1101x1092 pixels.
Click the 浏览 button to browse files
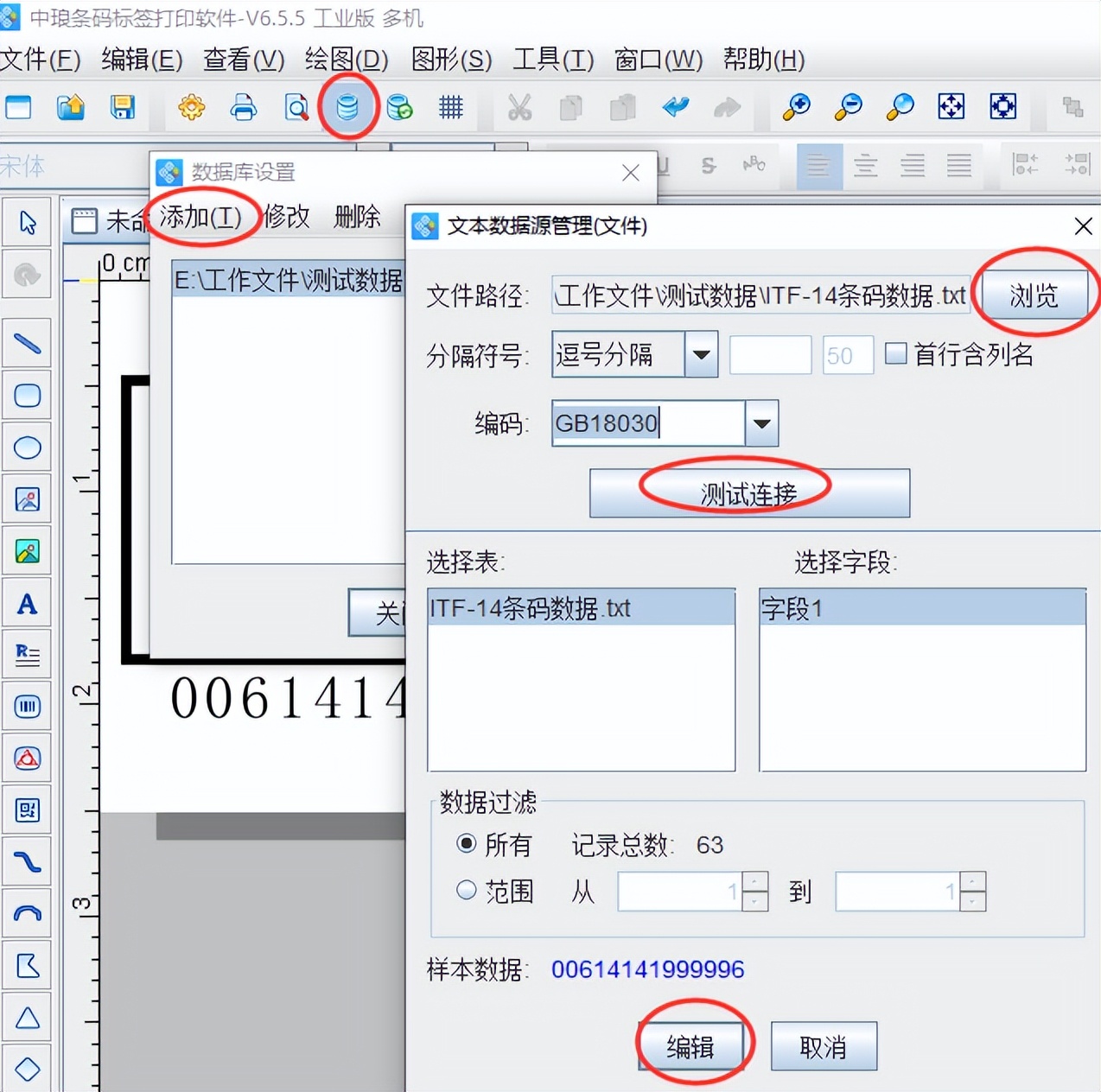click(x=1034, y=295)
